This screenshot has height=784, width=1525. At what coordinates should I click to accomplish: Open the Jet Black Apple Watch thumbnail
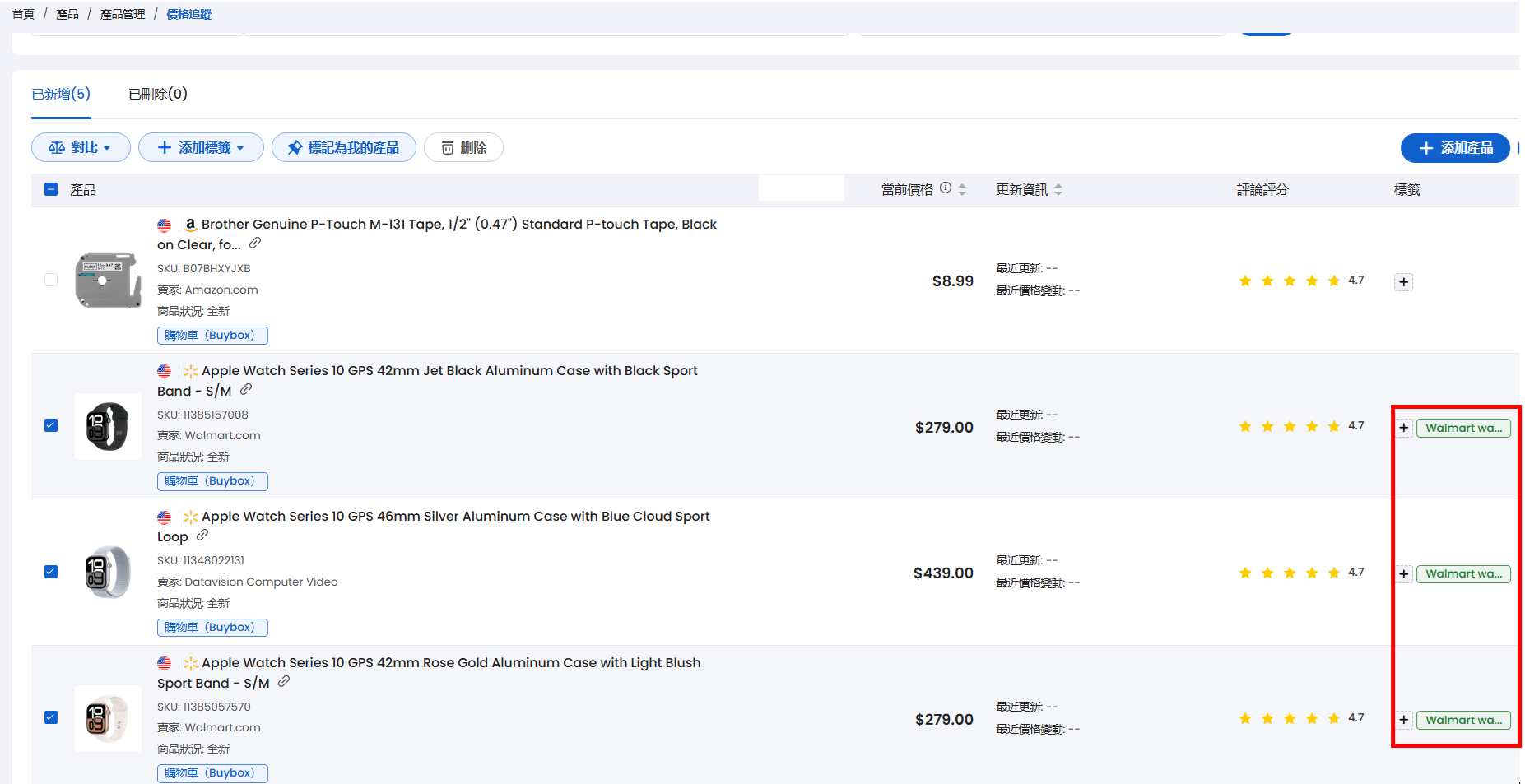[x=108, y=426]
